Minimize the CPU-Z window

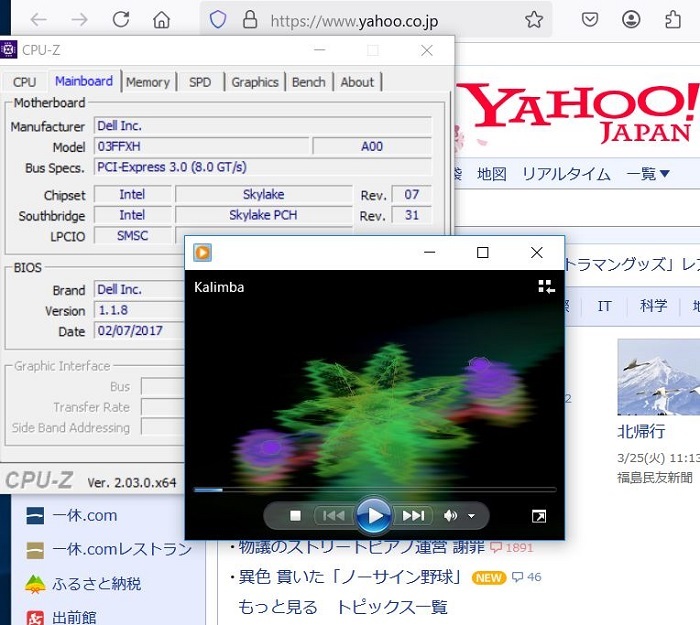[320, 50]
